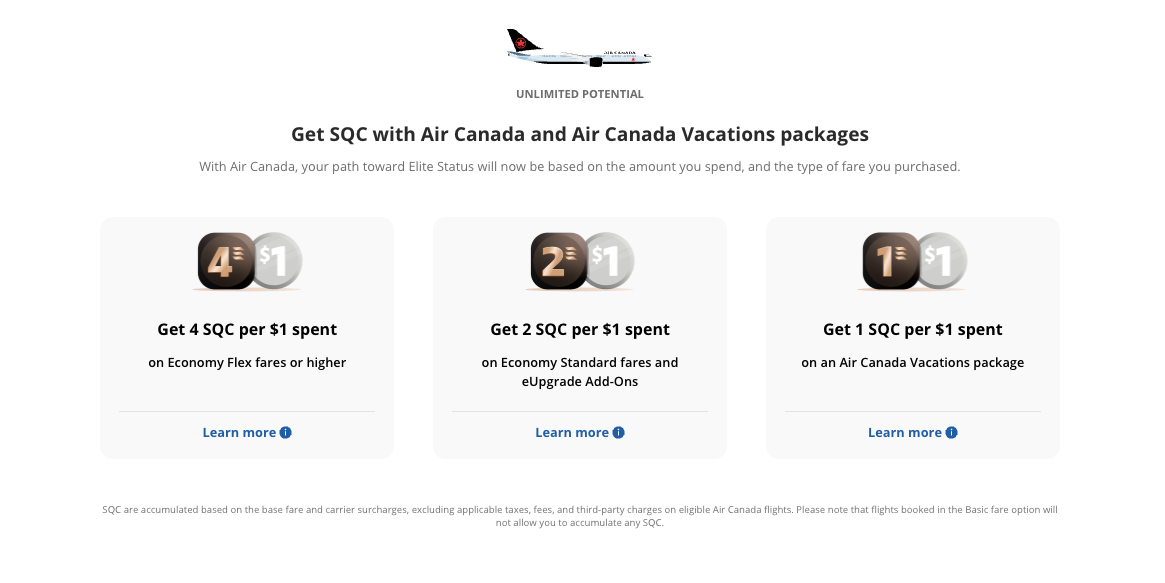Click the Air Canada airplane image
Image resolution: width=1165 pixels, height=583 pixels.
578,46
